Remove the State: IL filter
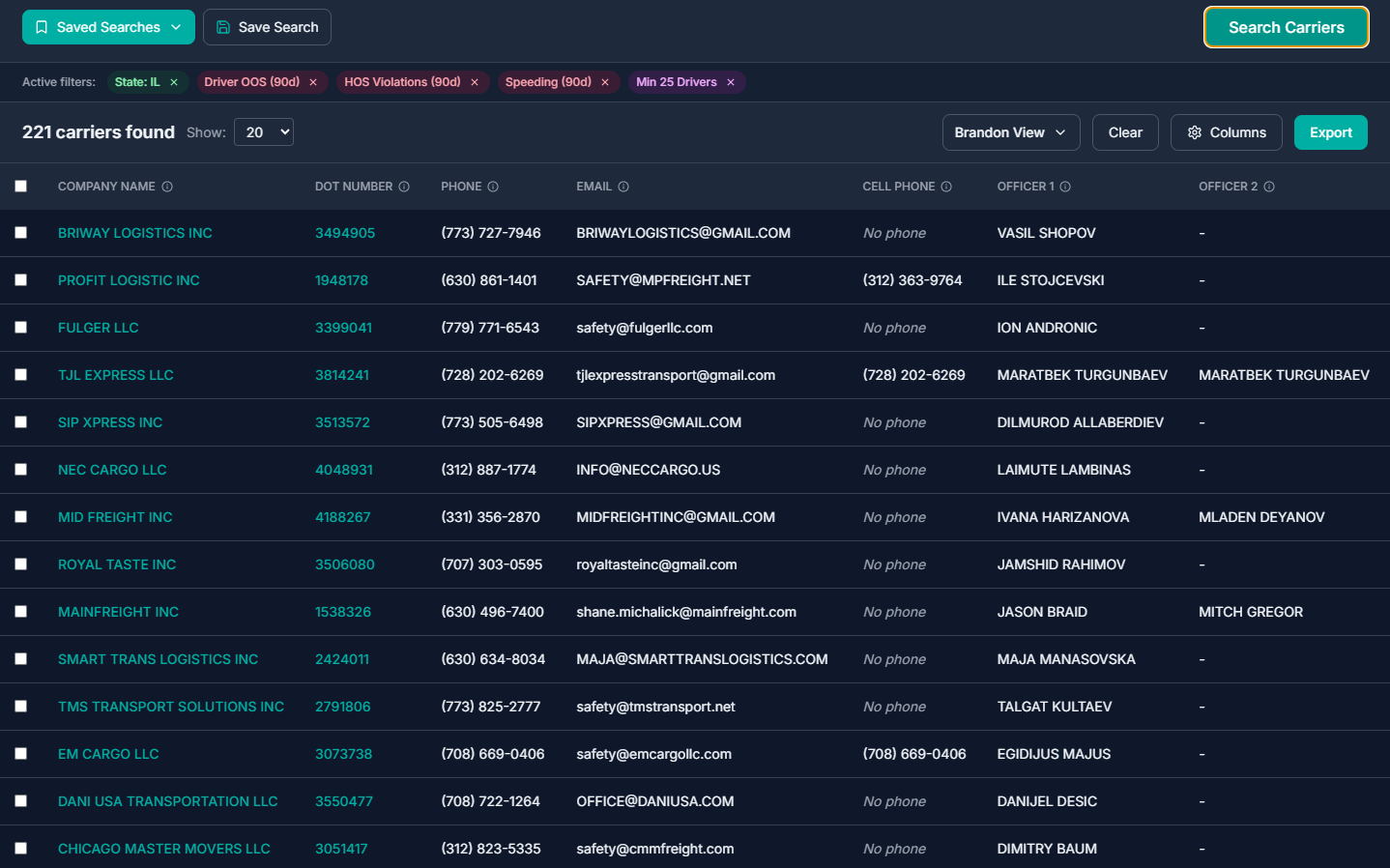 [x=174, y=82]
